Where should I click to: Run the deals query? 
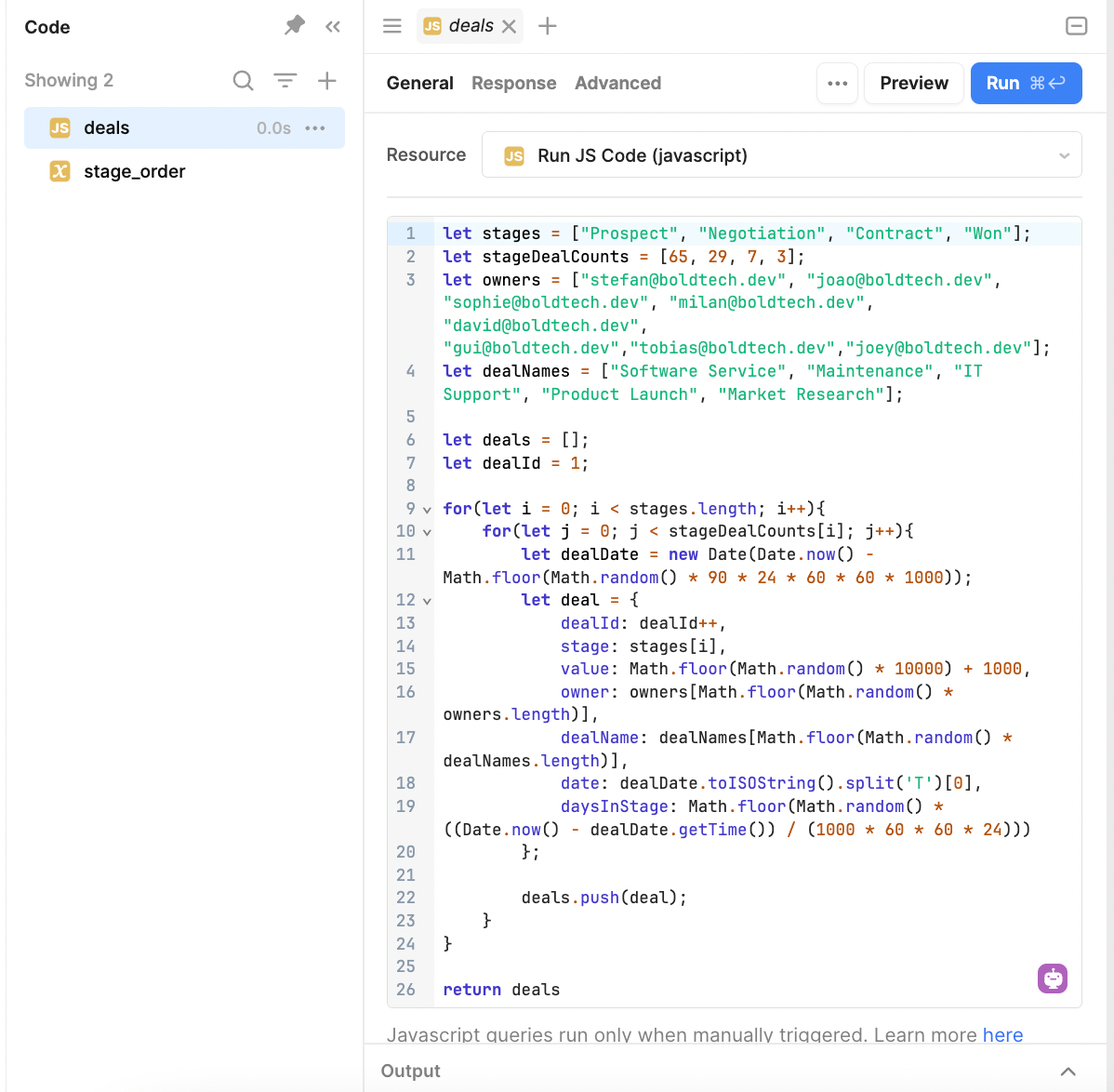tap(1026, 83)
